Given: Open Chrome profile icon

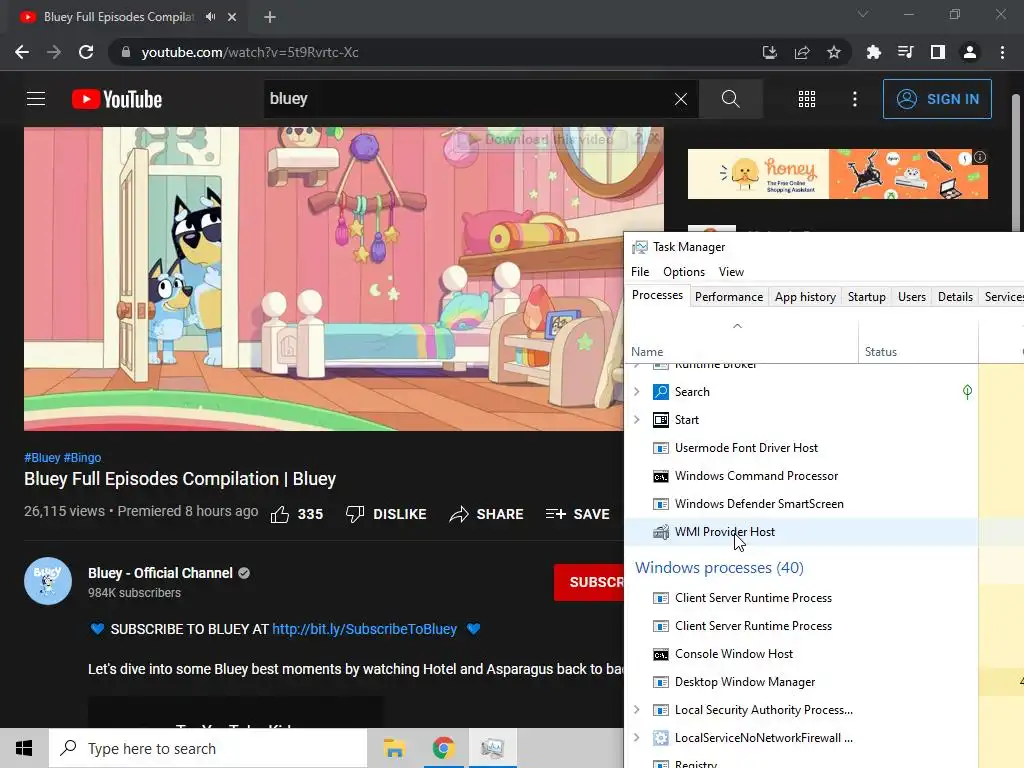Looking at the screenshot, I should pyautogui.click(x=970, y=52).
